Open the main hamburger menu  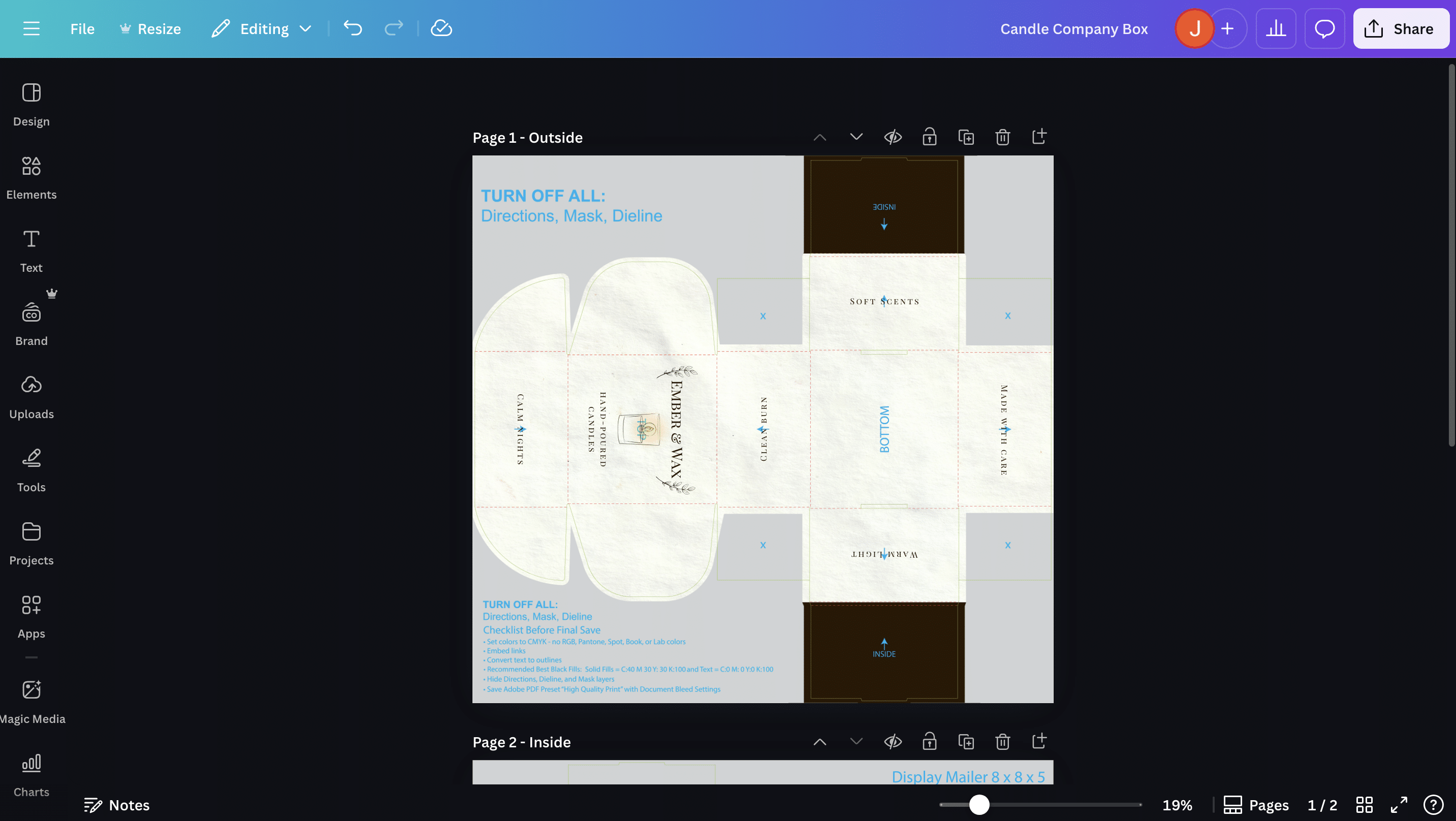tap(31, 28)
